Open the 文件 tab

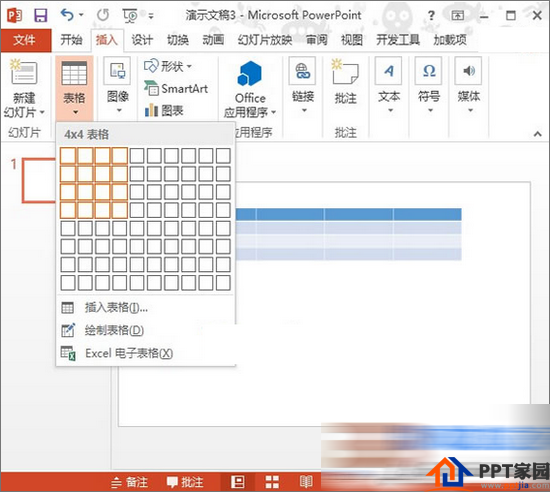pos(25,40)
